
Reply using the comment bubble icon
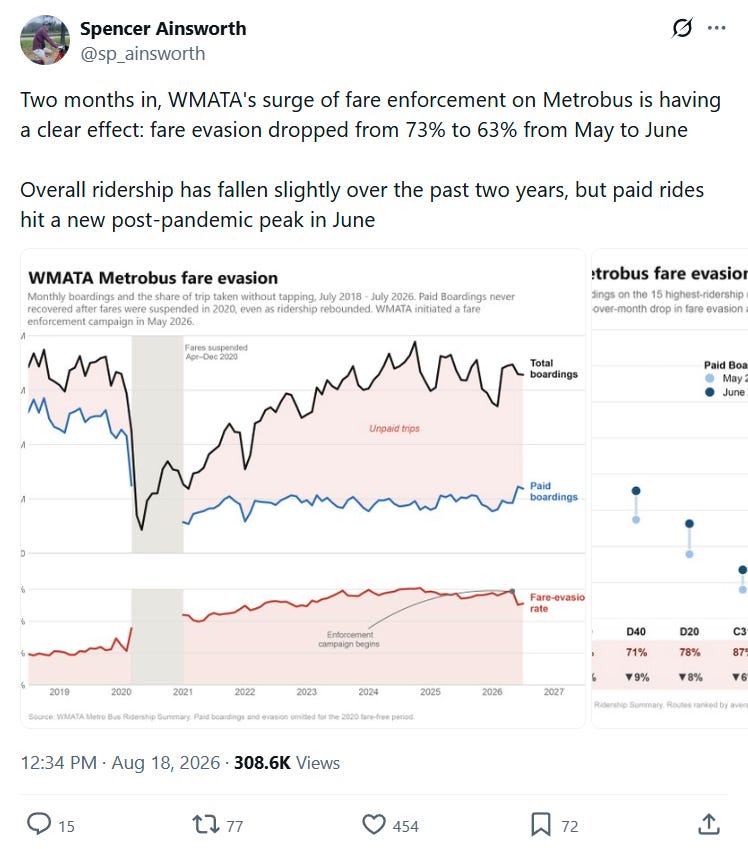[x=39, y=824]
